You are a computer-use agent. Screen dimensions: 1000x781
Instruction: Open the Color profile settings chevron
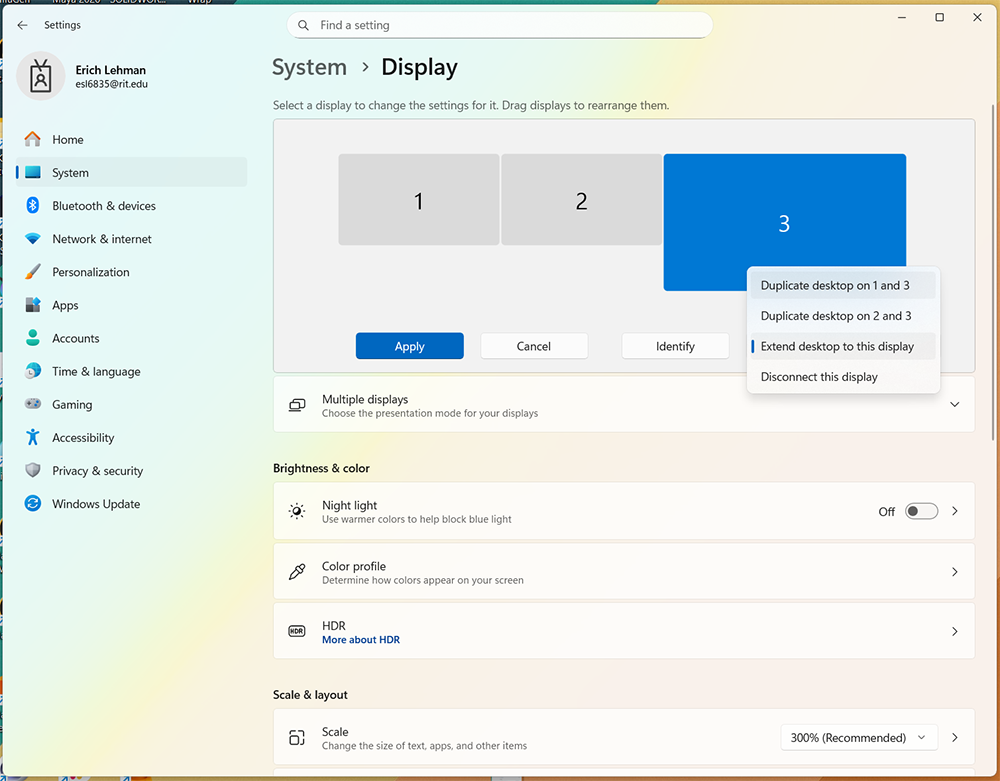pos(954,572)
